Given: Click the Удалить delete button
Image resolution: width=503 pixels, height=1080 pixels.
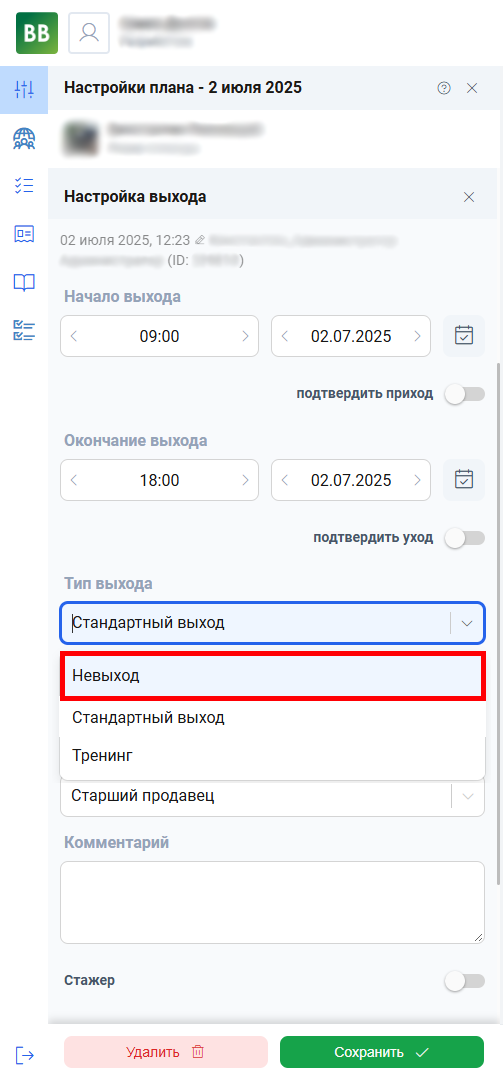Looking at the screenshot, I should pos(165,1052).
